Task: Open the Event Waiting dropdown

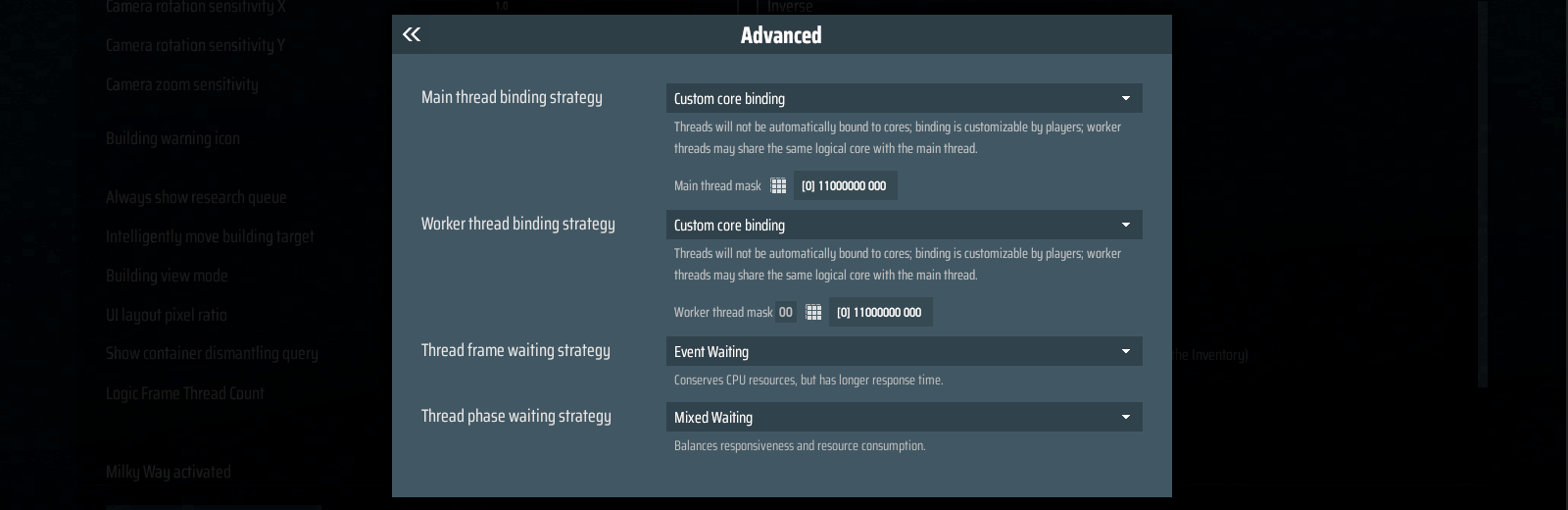Action: point(904,351)
